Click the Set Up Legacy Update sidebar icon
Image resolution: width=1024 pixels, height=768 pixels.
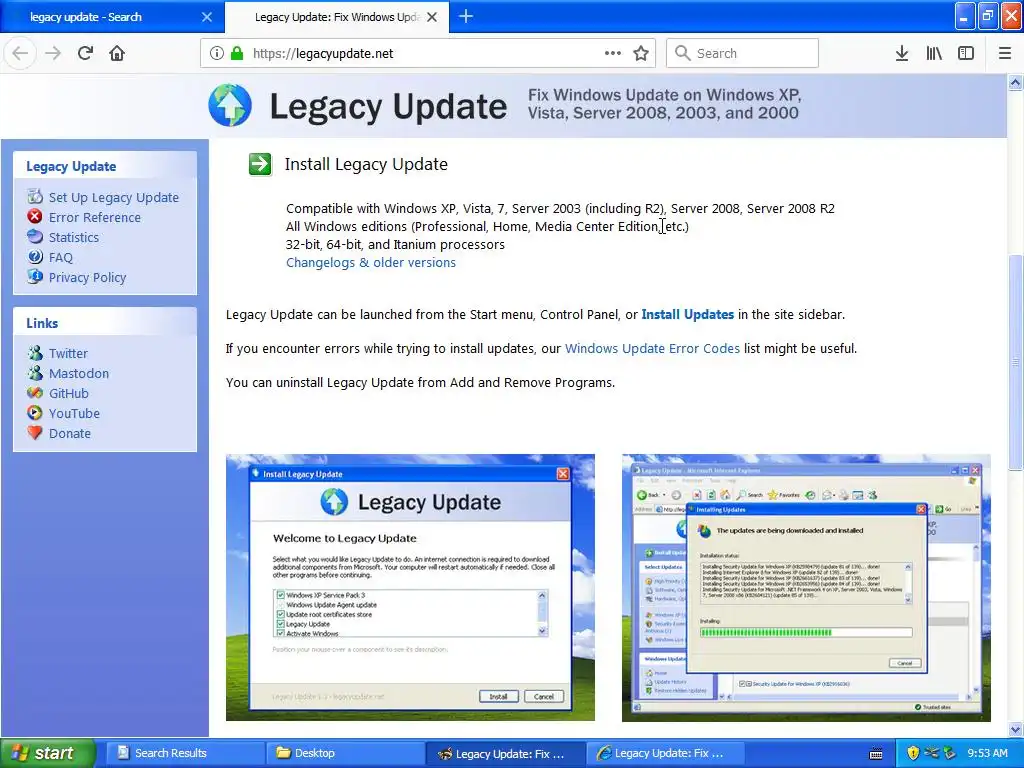(x=35, y=197)
